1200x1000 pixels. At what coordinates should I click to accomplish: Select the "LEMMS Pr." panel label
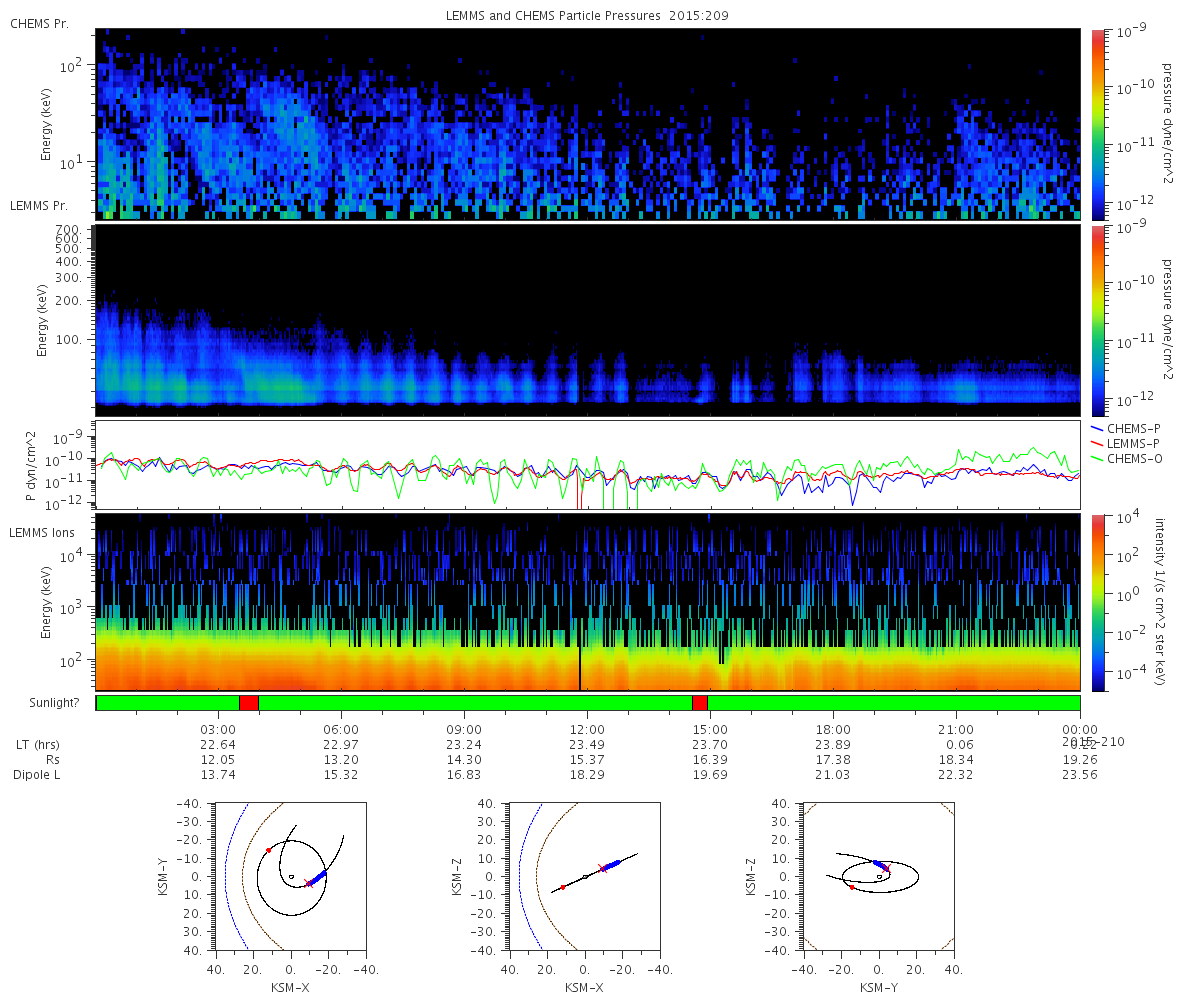click(39, 205)
